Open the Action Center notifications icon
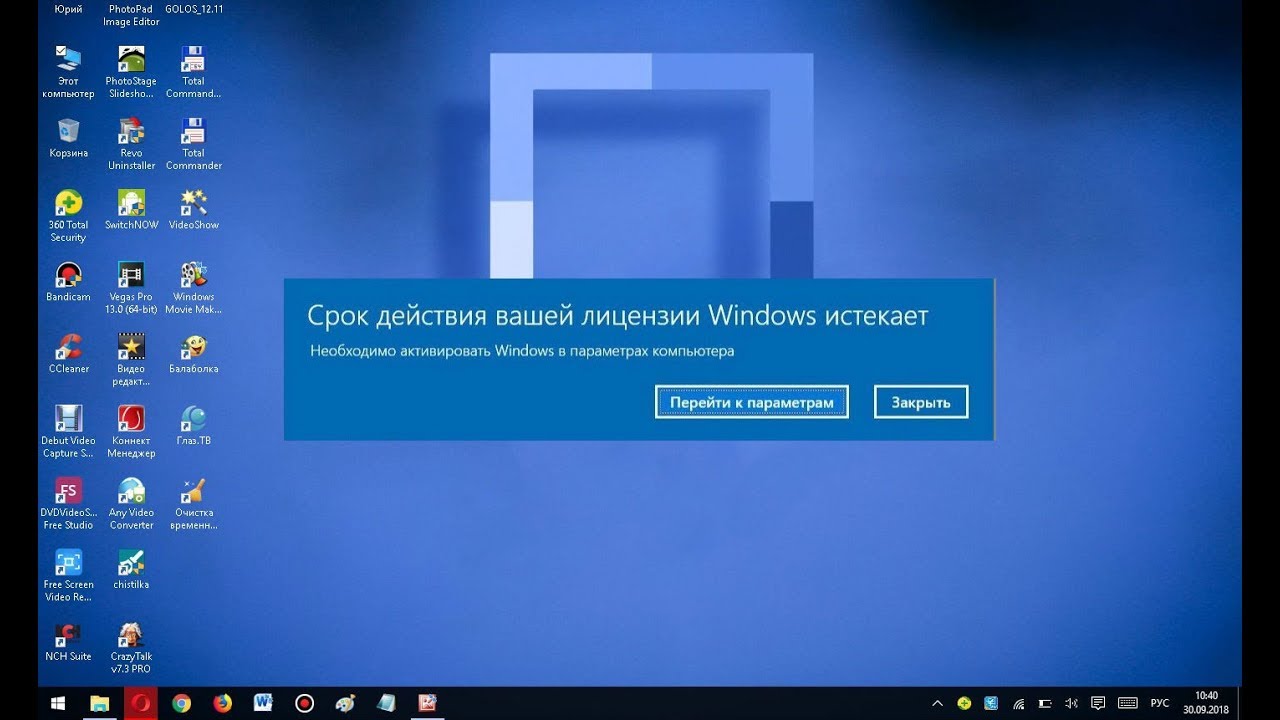 tap(1098, 703)
